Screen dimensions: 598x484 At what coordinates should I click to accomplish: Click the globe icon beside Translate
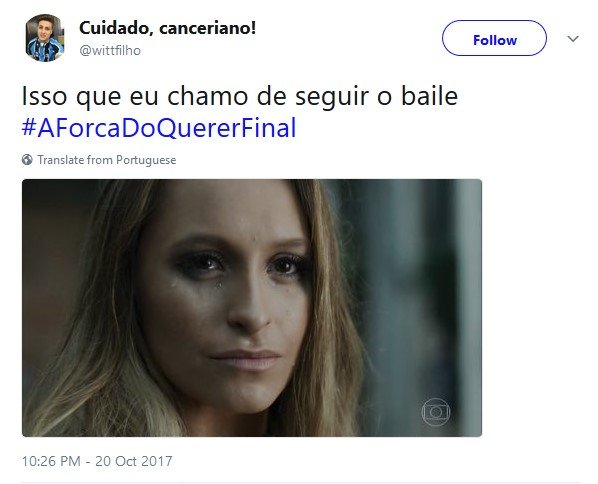(x=27, y=160)
